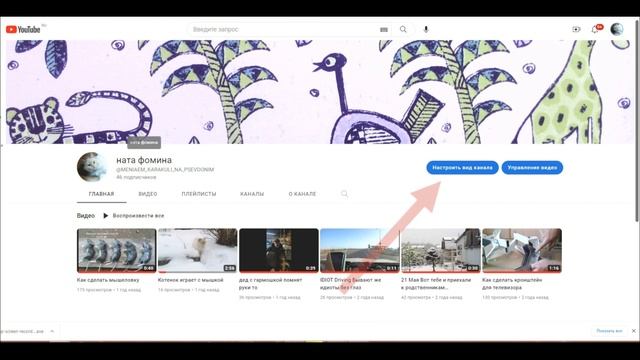Switch to the ГЛАВНАЯ tab
The width and height of the screenshot is (640, 360).
pyautogui.click(x=101, y=194)
